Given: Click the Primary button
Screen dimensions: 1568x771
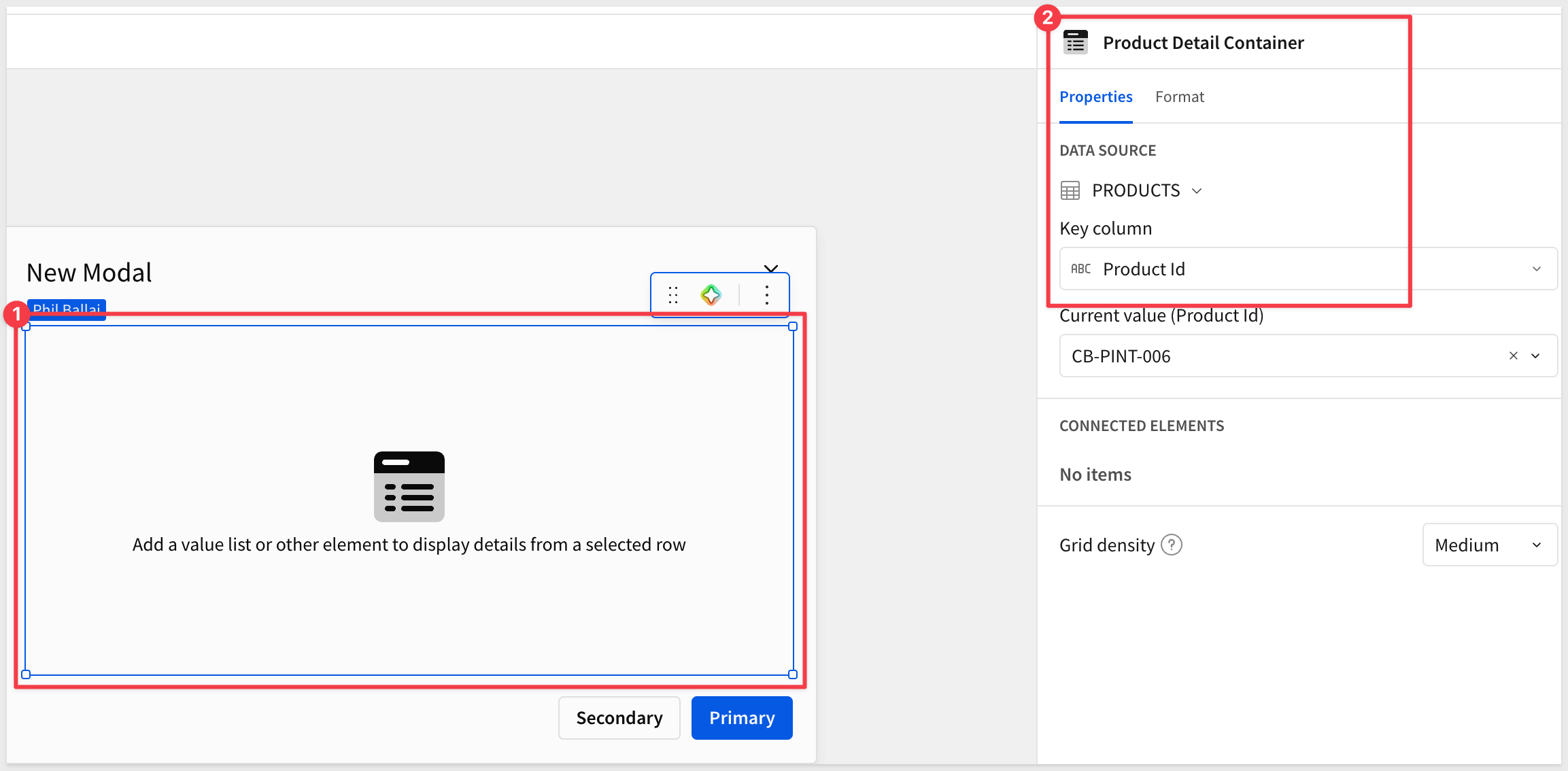Looking at the screenshot, I should point(742,718).
